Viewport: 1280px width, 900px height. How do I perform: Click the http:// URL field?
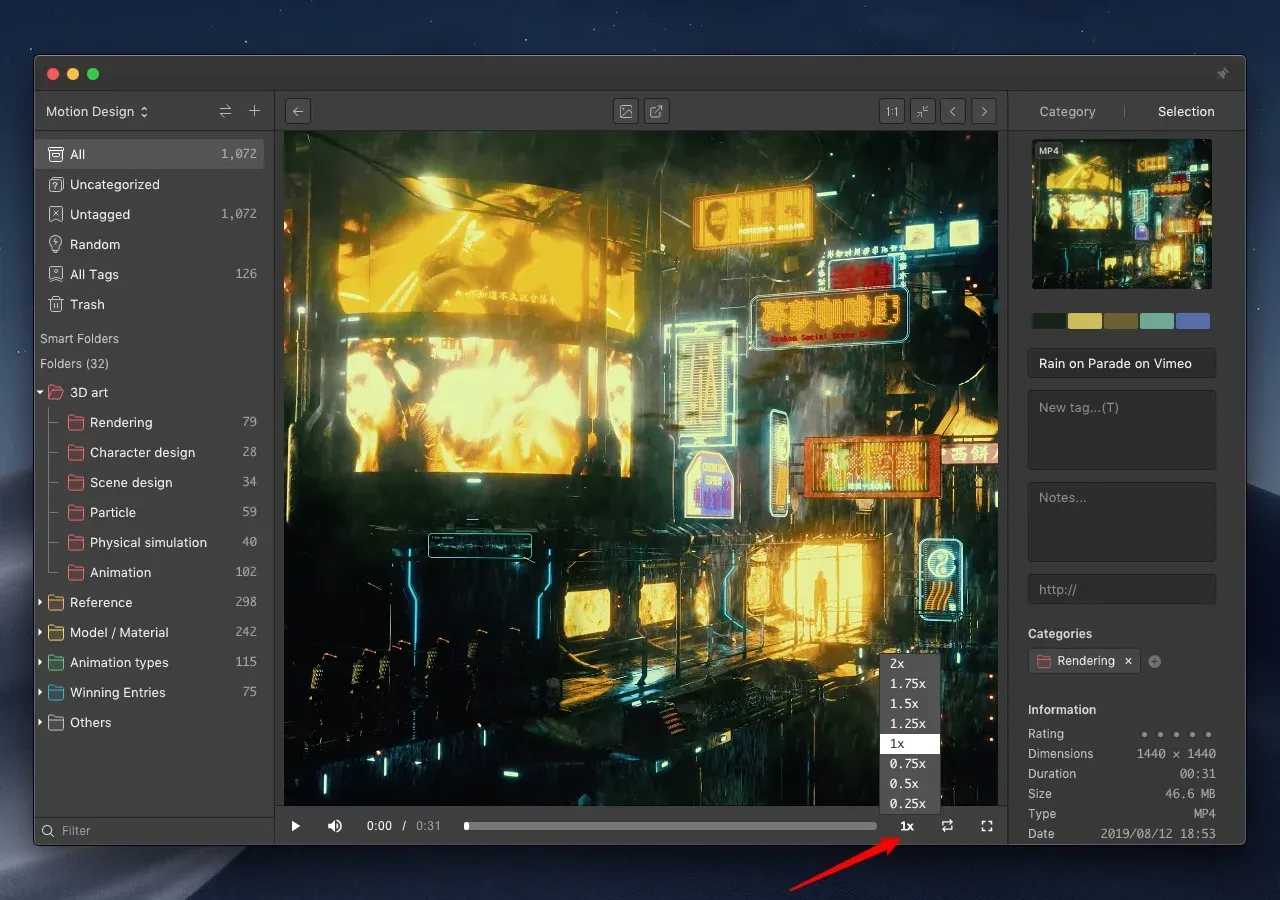tap(1122, 589)
